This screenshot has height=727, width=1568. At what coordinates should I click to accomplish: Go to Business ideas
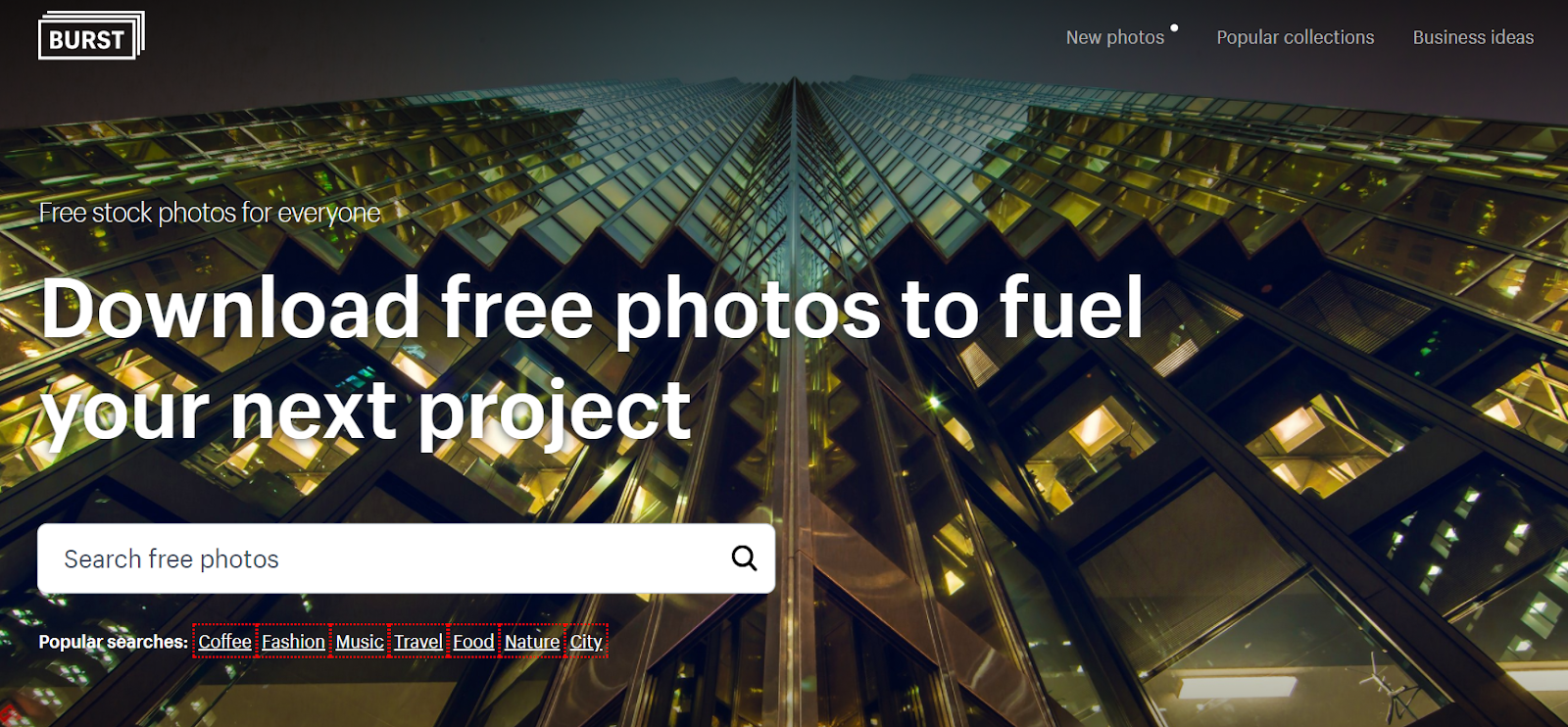tap(1473, 37)
